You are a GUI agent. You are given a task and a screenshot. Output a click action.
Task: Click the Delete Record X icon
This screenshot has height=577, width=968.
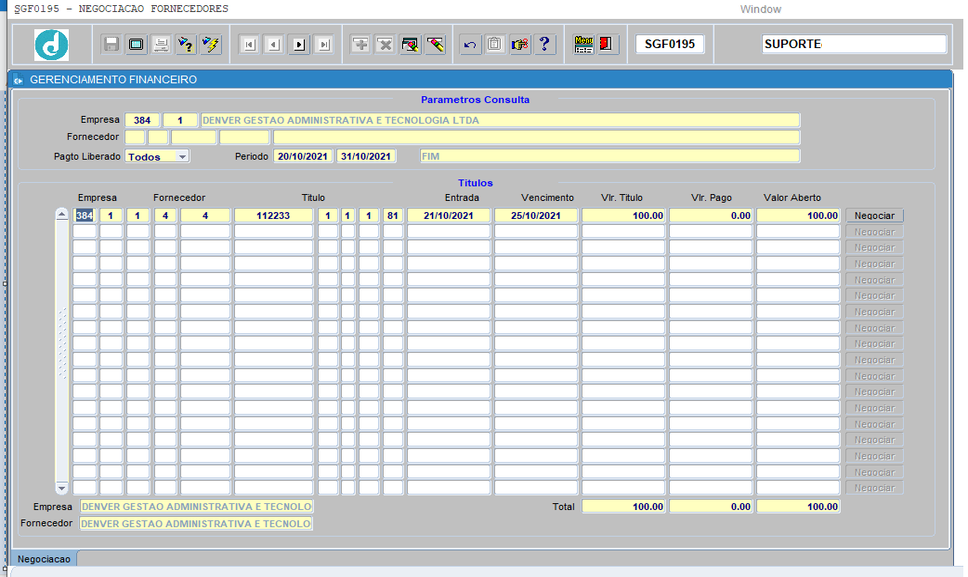coord(385,44)
